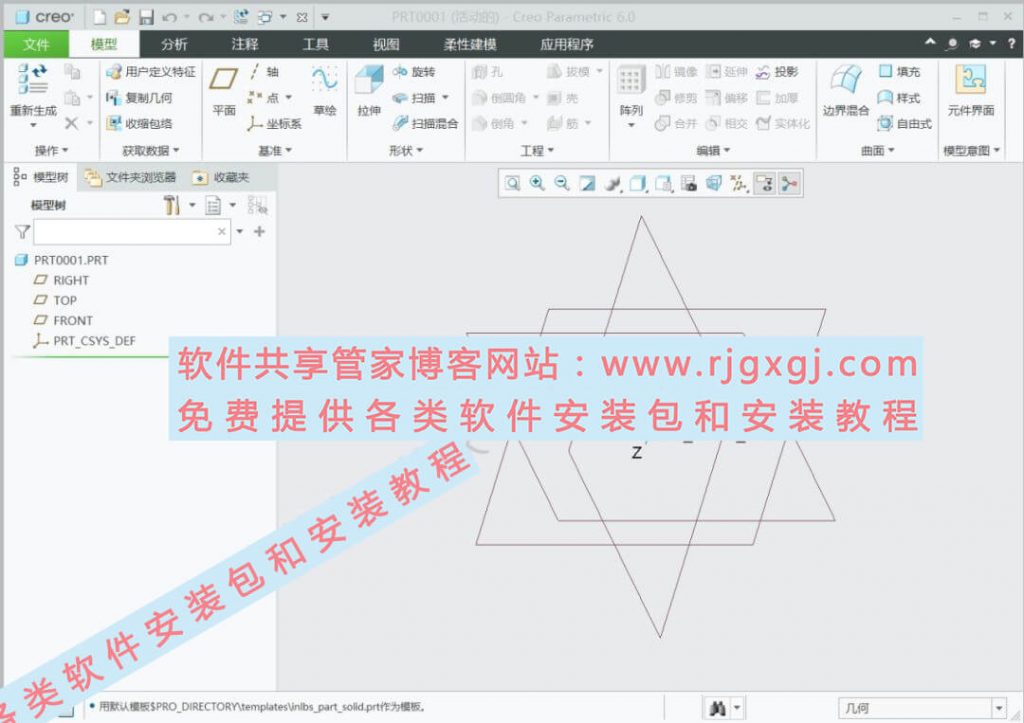The width and height of the screenshot is (1024, 723).
Task: Select the 自由式 freestyle tool
Action: 905,123
